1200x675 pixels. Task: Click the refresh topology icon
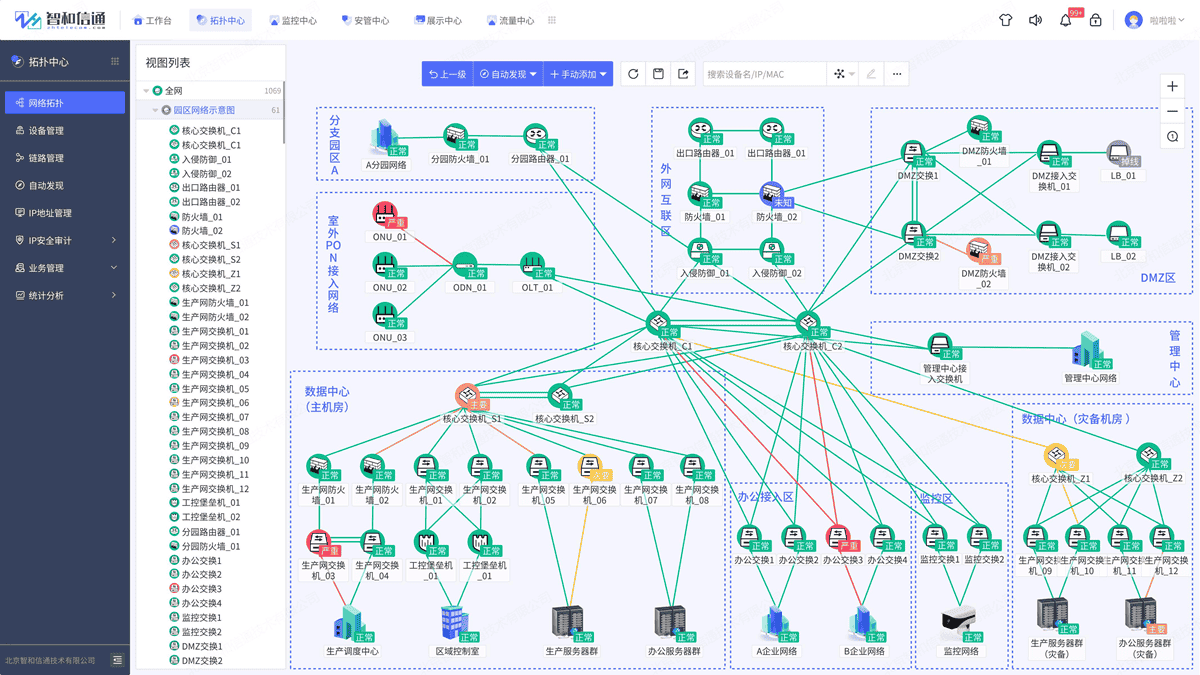[x=633, y=74]
